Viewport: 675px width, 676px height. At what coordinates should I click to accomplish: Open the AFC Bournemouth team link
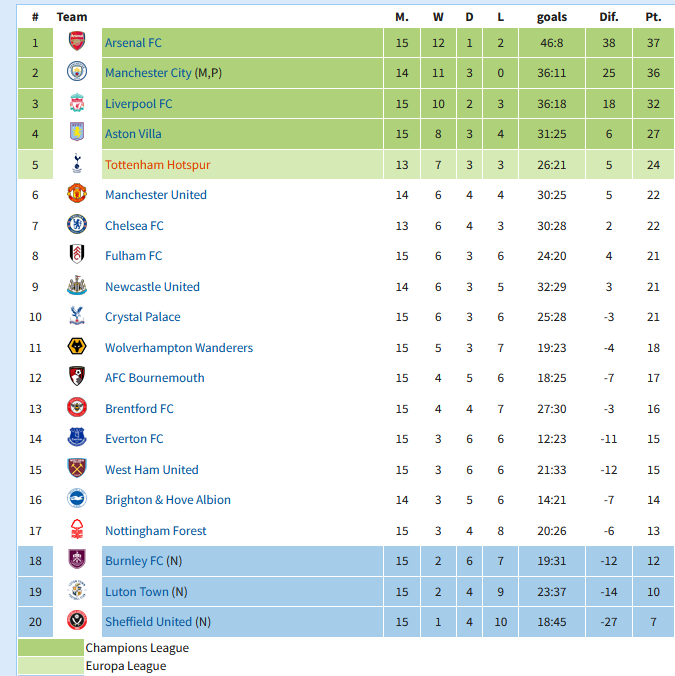pos(155,378)
